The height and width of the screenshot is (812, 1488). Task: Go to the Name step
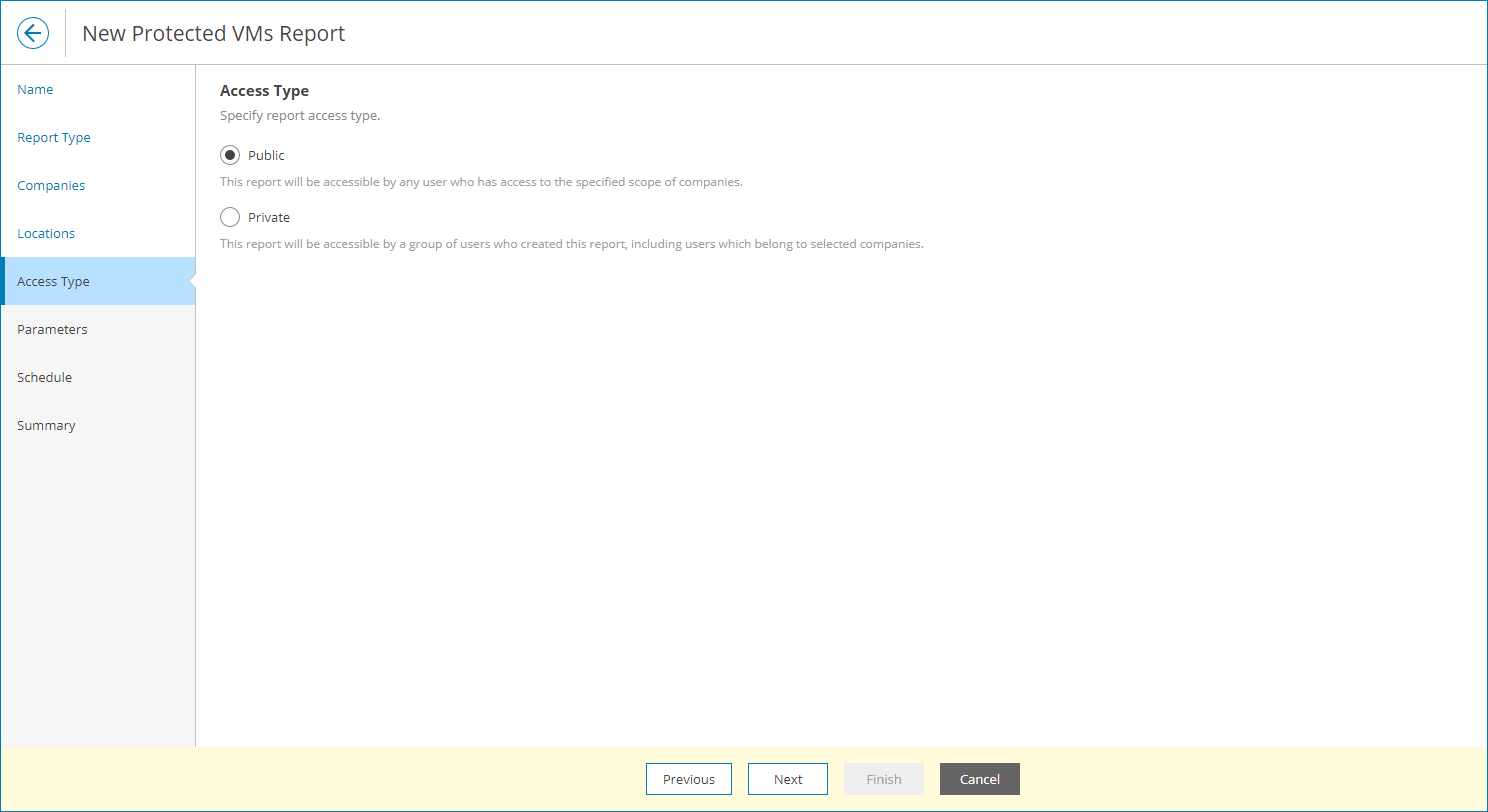(35, 89)
